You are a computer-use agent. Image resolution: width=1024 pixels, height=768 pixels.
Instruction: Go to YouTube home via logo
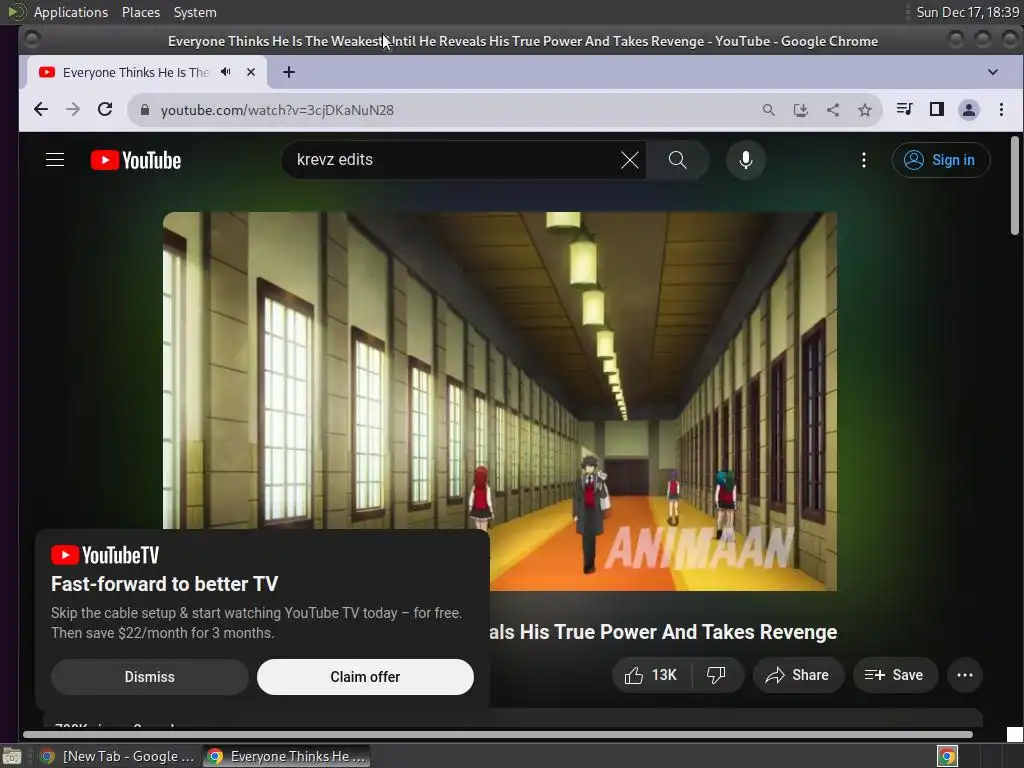[136, 160]
